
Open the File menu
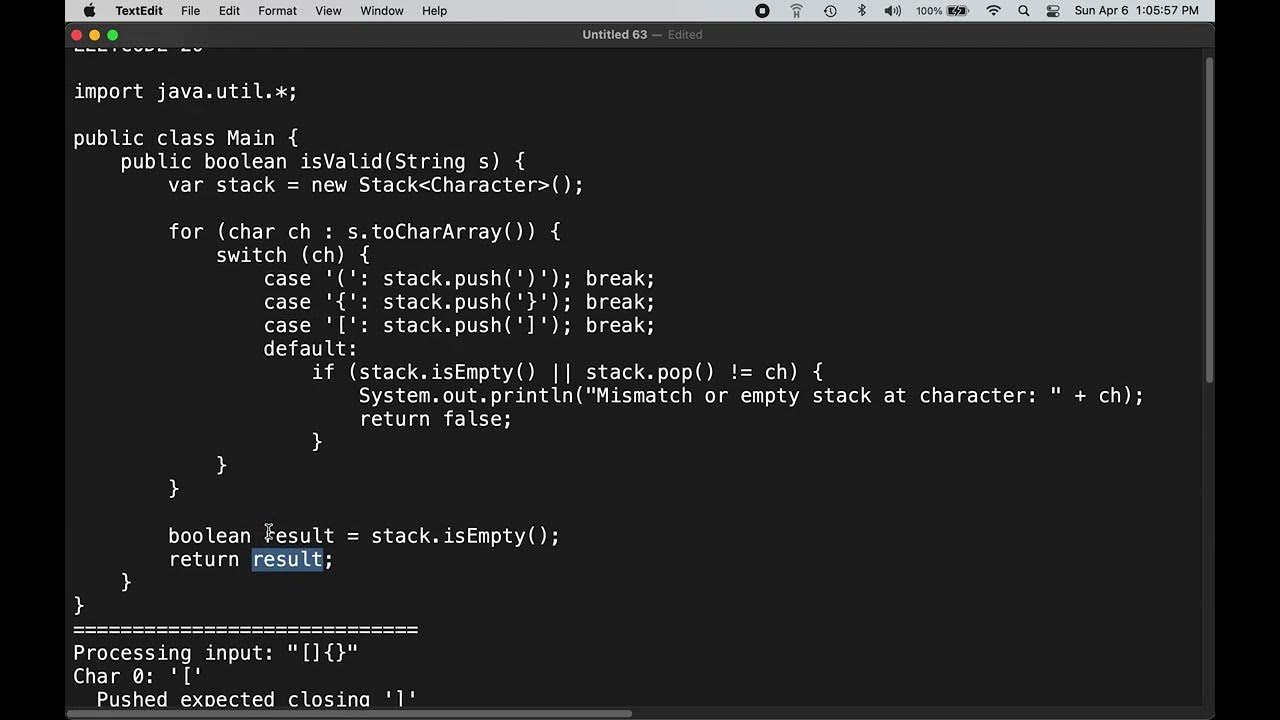tap(190, 11)
